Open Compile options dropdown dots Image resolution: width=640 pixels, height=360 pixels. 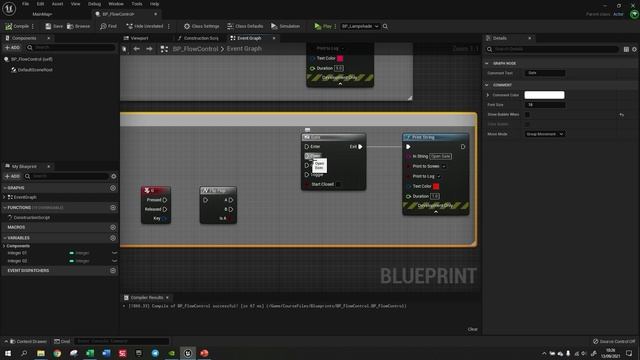[33, 26]
